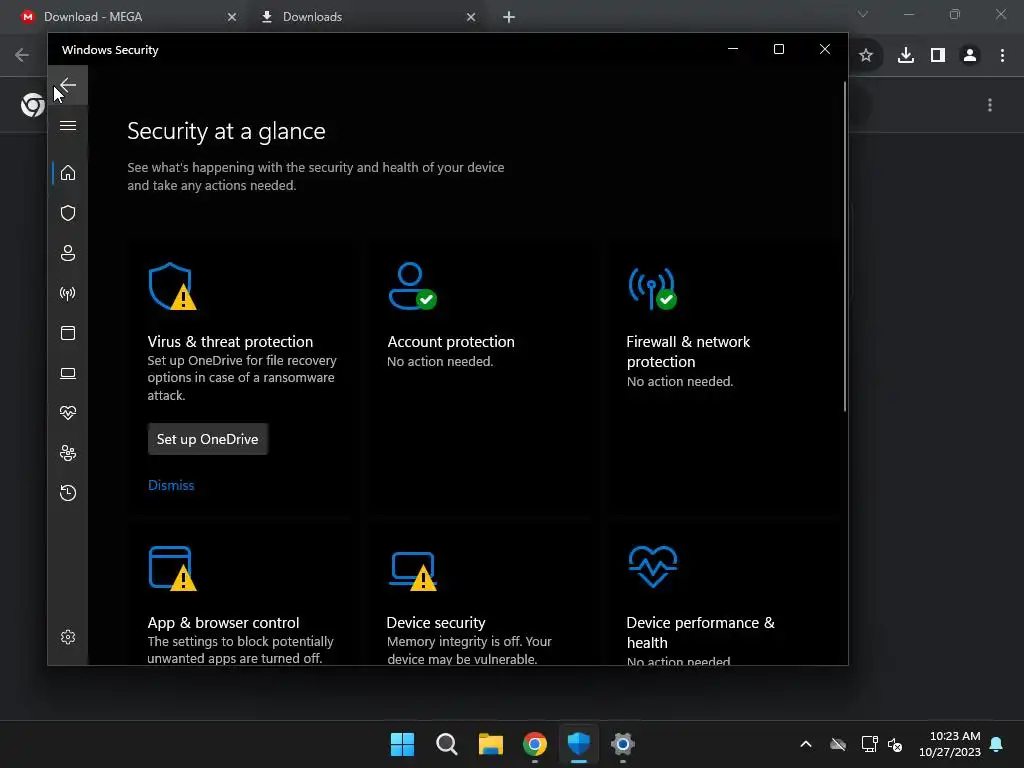Open Virus & threat protection shield in sidebar
1024x768 pixels.
click(x=68, y=213)
